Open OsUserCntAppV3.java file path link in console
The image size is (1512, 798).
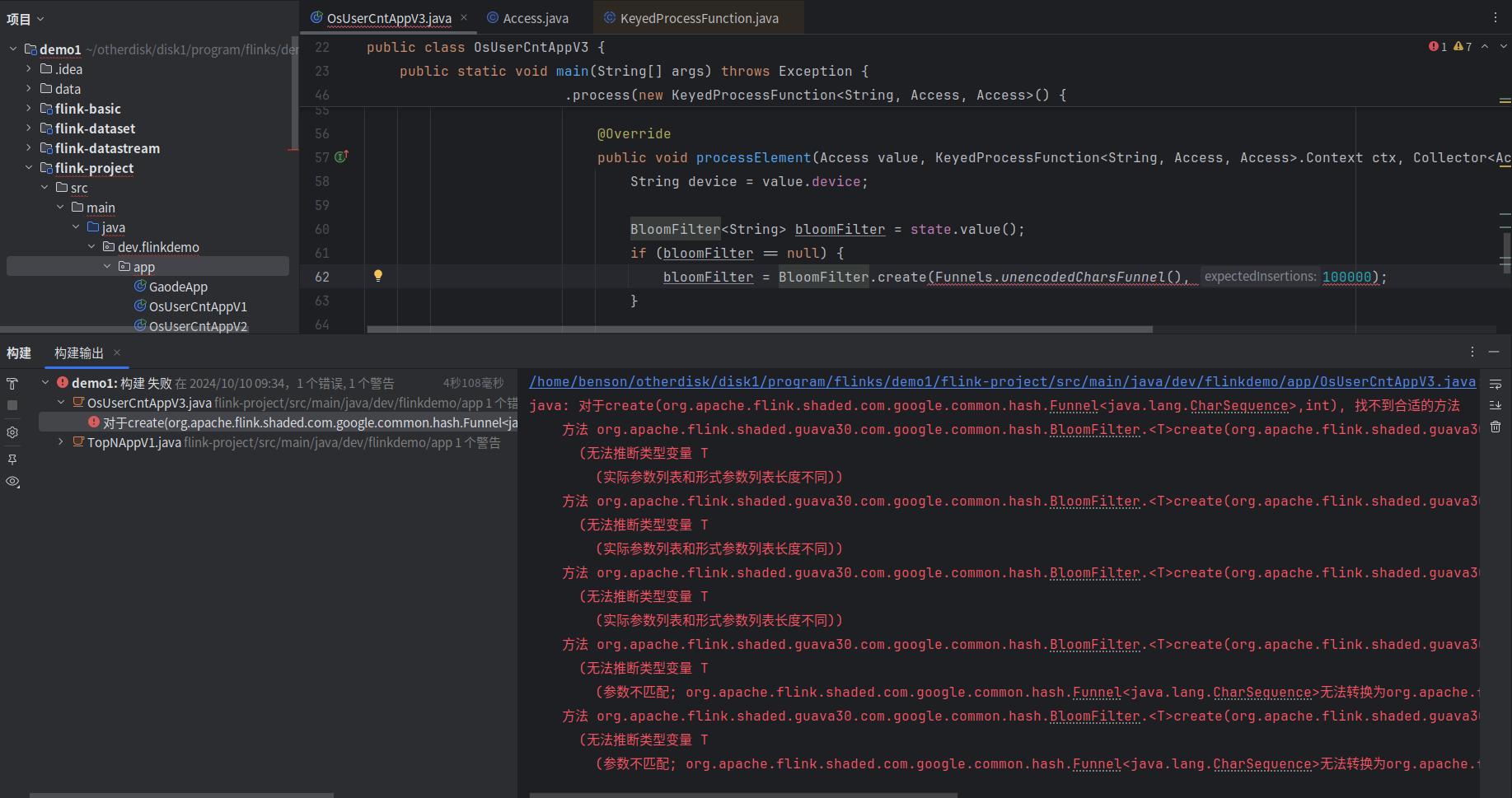pos(1002,381)
